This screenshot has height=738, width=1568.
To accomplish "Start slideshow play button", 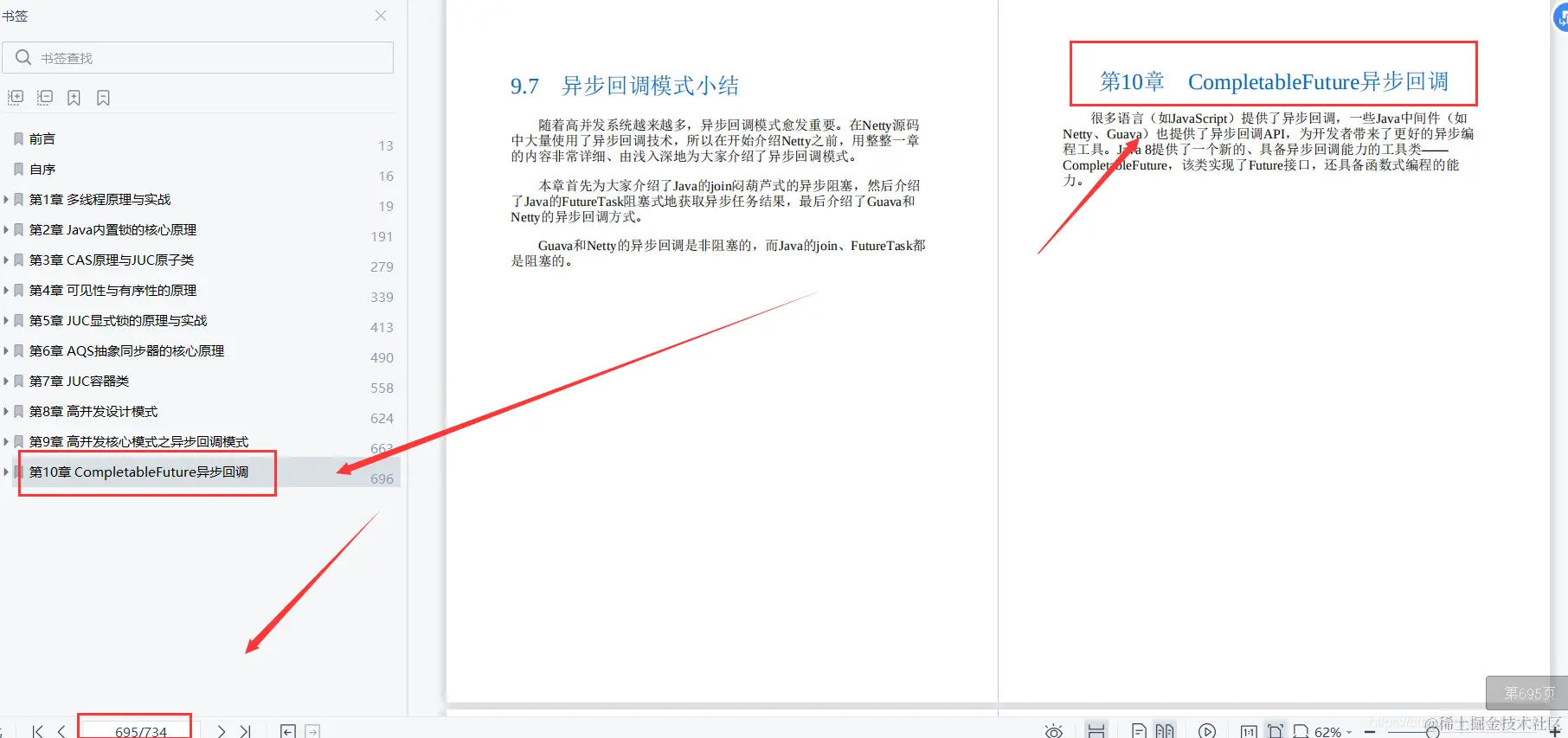I will (1207, 731).
